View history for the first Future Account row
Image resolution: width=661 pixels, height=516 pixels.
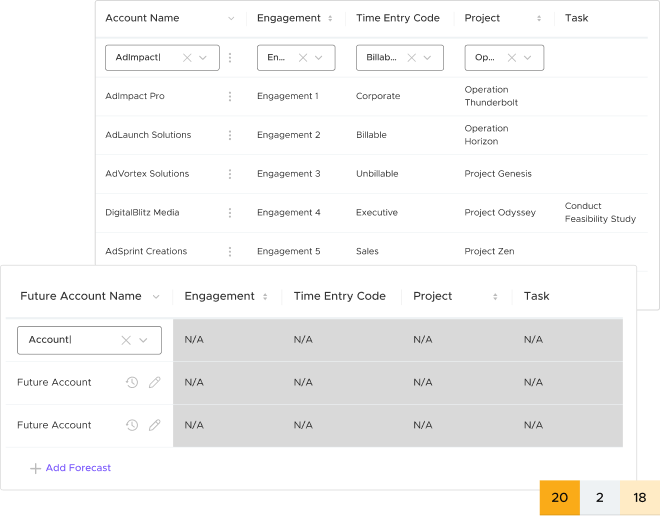tap(132, 383)
